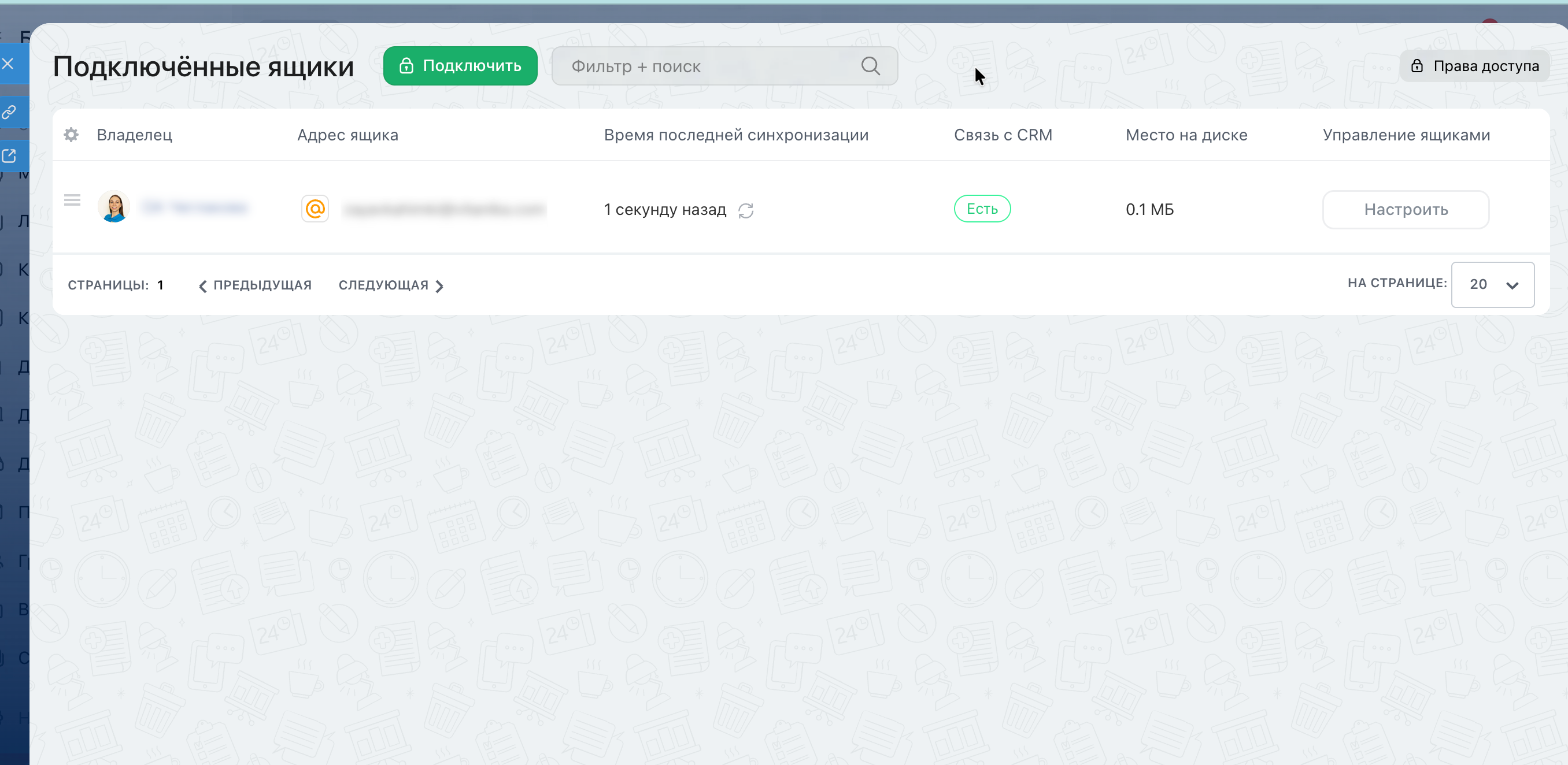
Task: Open panel in new window icon
Action: 10,156
